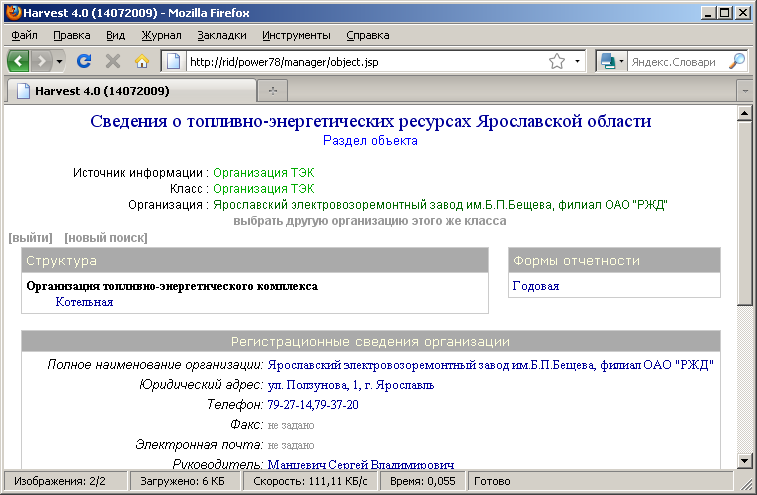The height and width of the screenshot is (495, 757).
Task: Click Организация ТЭК next to Класс
Action: coord(264,188)
